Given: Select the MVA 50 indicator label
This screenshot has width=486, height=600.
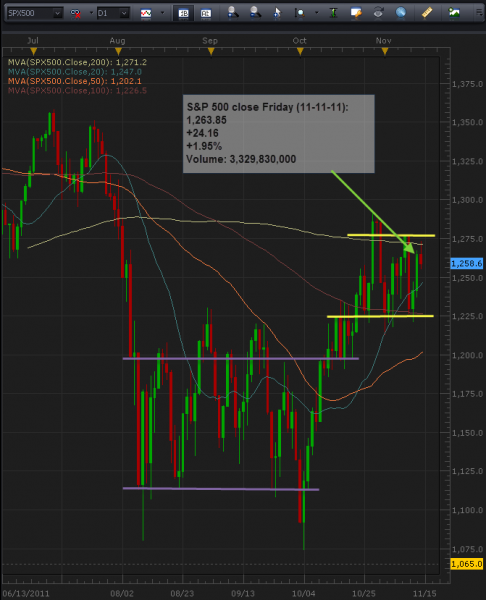Looking at the screenshot, I should tap(75, 81).
